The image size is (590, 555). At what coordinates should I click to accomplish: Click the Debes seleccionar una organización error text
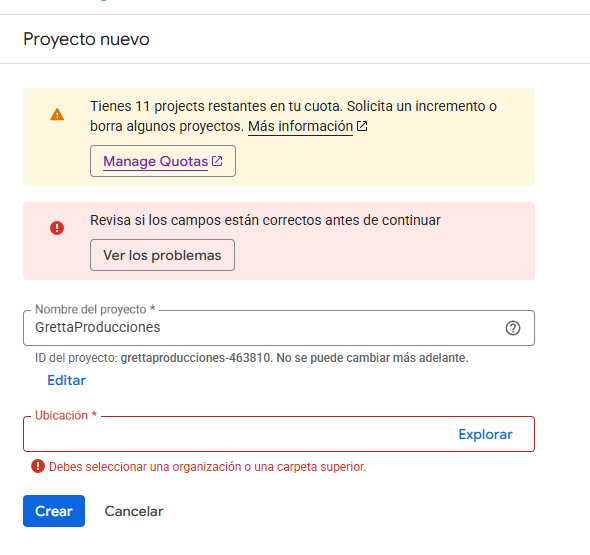point(208,467)
